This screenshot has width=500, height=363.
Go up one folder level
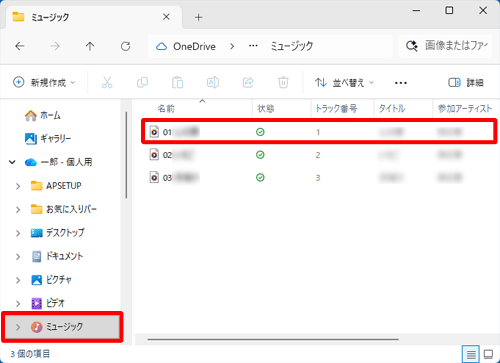[90, 46]
